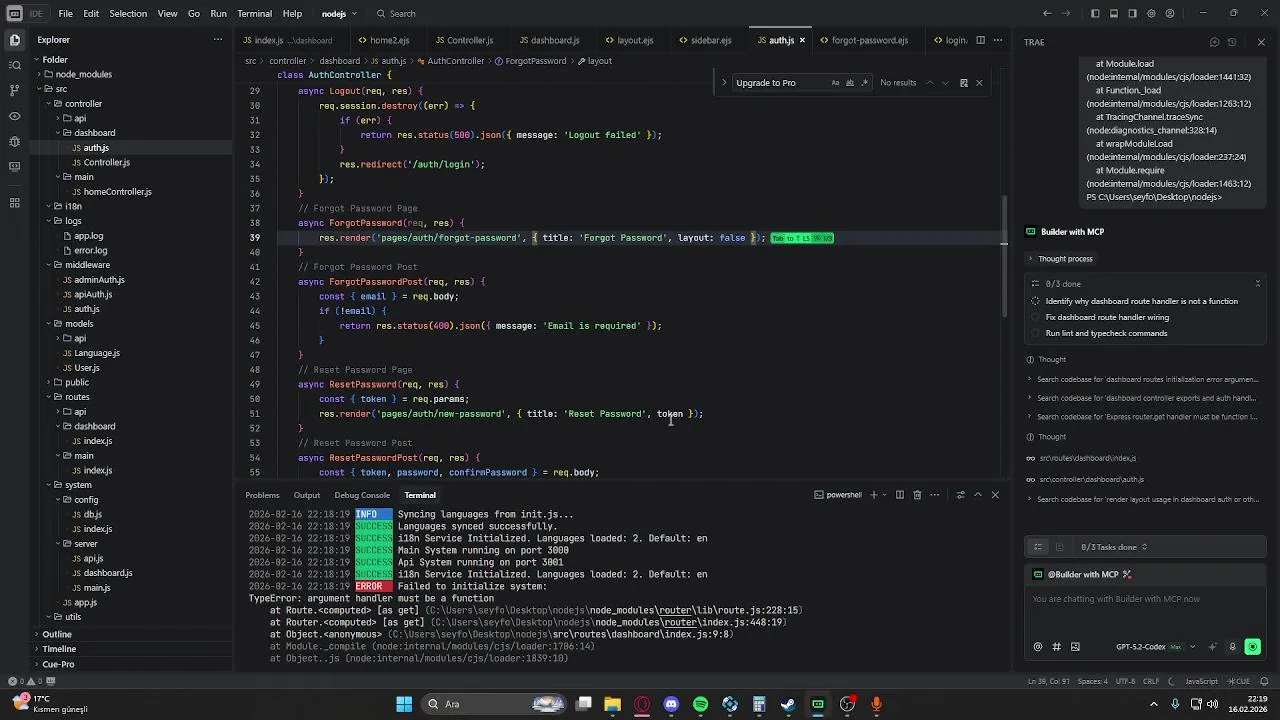
Task: Open the Explorer view in activity bar
Action: (14, 40)
